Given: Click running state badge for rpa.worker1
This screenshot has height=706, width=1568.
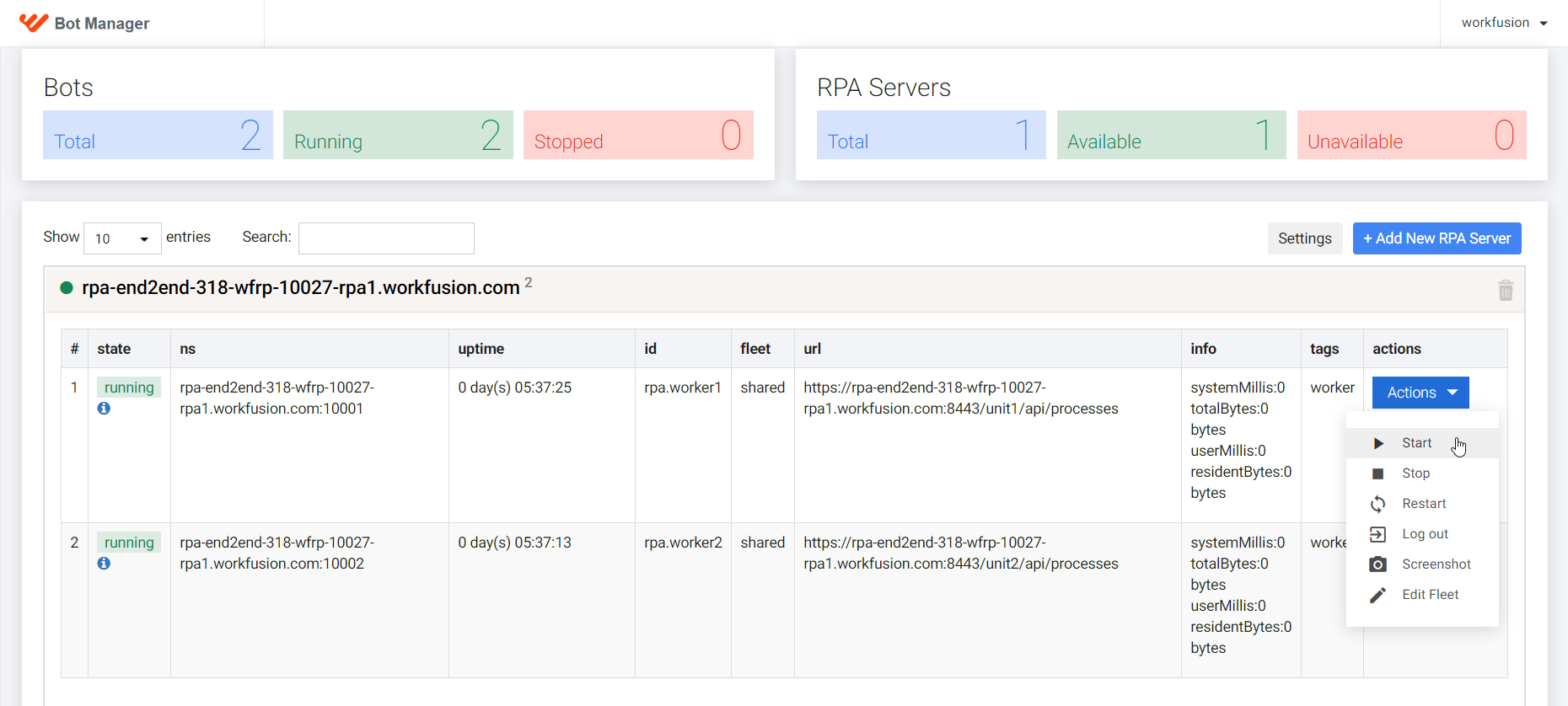Looking at the screenshot, I should [x=129, y=388].
